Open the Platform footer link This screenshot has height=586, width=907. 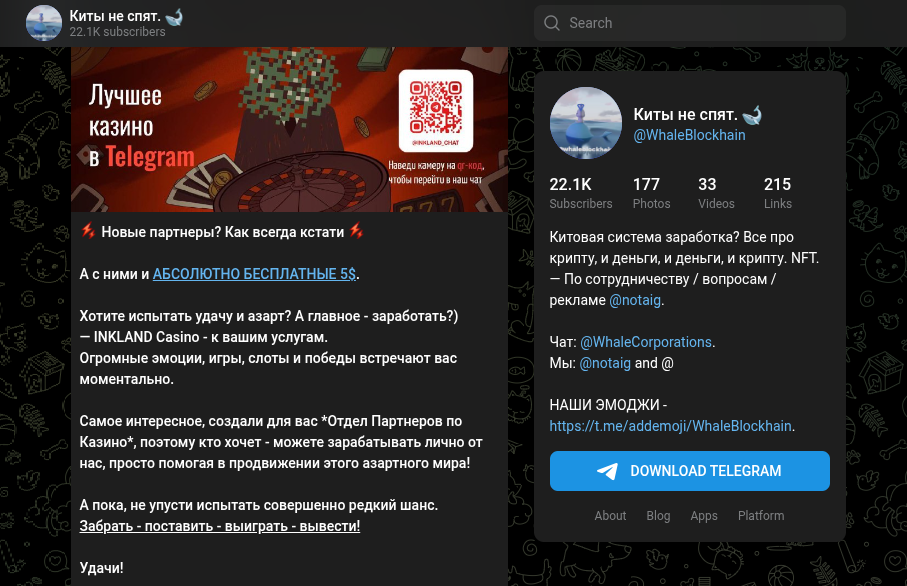(x=761, y=515)
